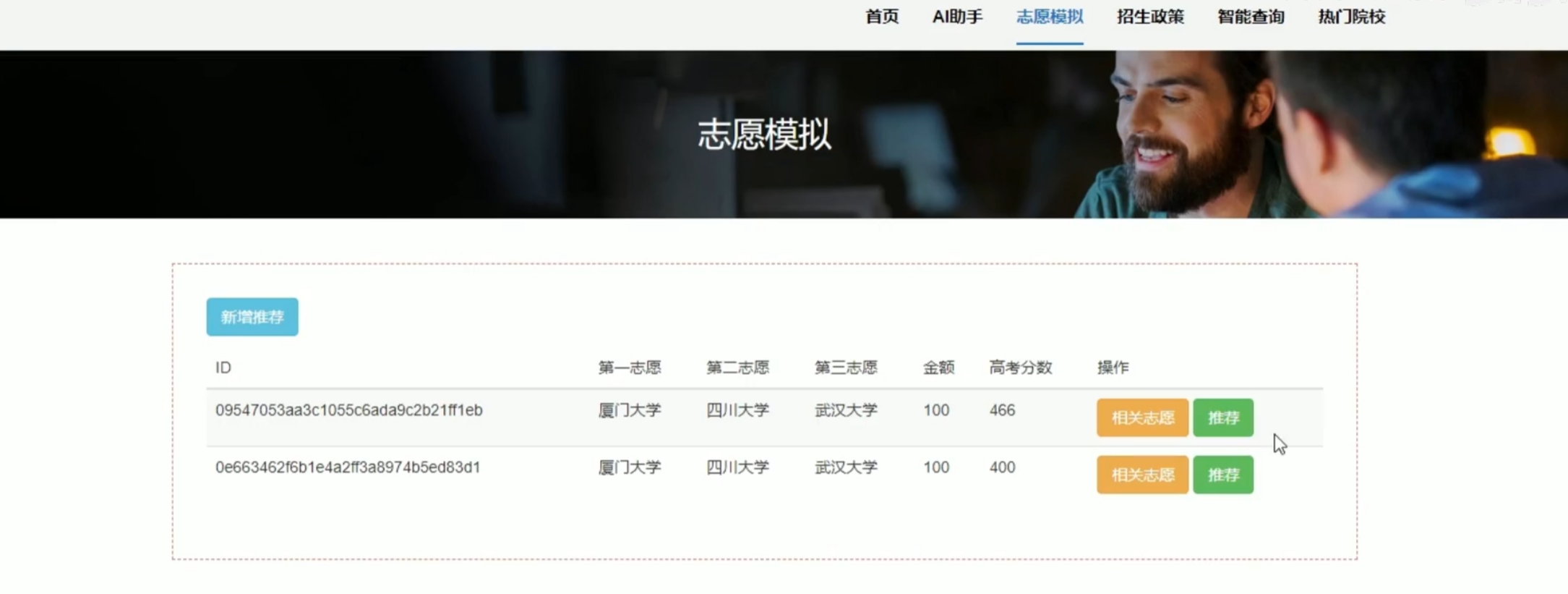Click 武汉大学 in the 466 score row
Image resolution: width=1568 pixels, height=594 pixels.
[x=846, y=410]
